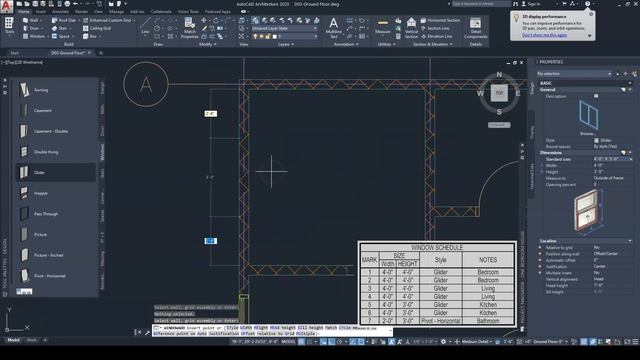Click Don't show me this again link

click(544, 35)
